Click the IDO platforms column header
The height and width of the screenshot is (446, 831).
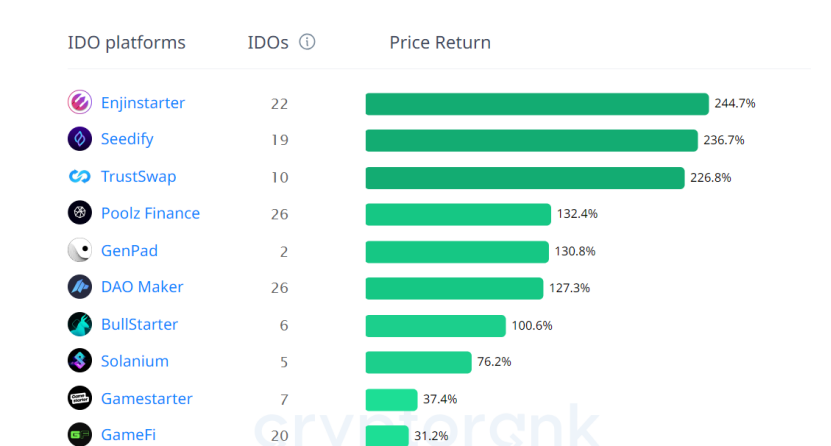click(x=126, y=42)
